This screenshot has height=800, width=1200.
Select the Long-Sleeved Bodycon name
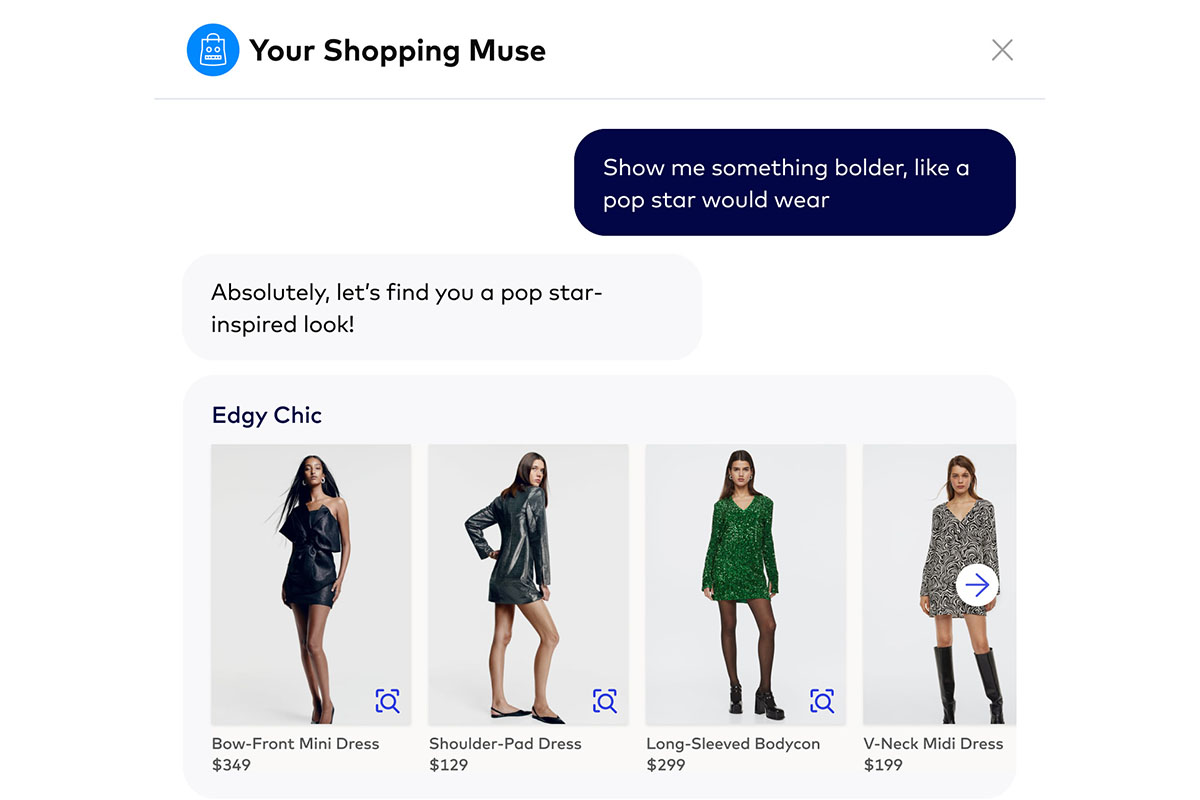[x=733, y=743]
